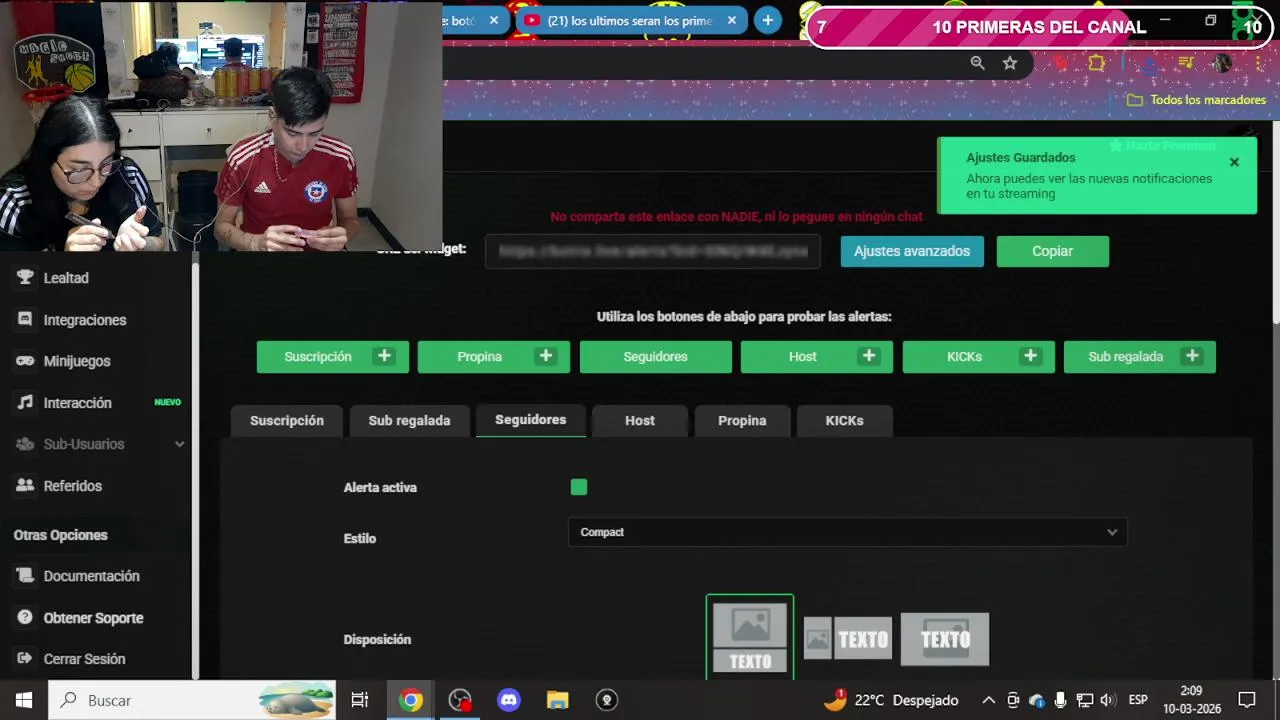The width and height of the screenshot is (1280, 720).
Task: Open the Windows Start menu
Action: click(23, 700)
